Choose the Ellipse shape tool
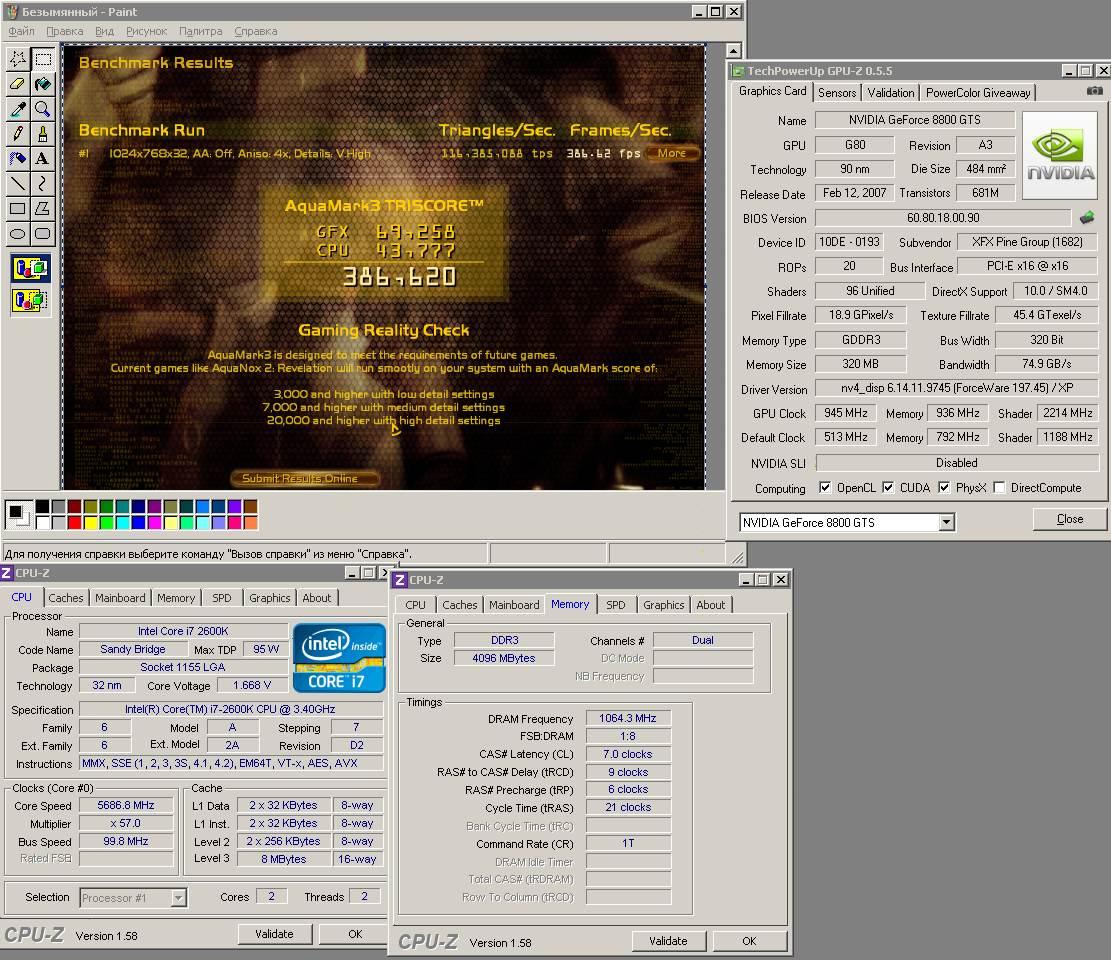This screenshot has width=1111, height=960. pyautogui.click(x=18, y=234)
